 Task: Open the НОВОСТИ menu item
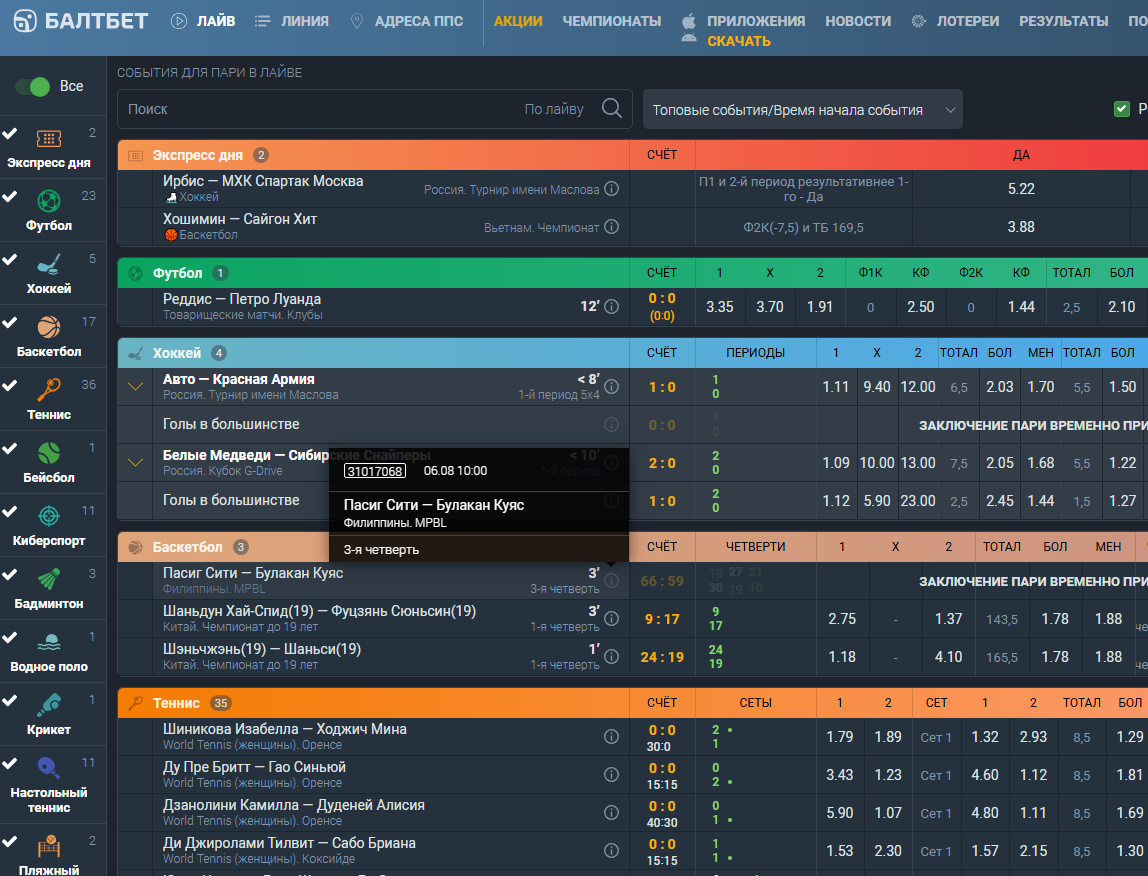click(x=858, y=21)
